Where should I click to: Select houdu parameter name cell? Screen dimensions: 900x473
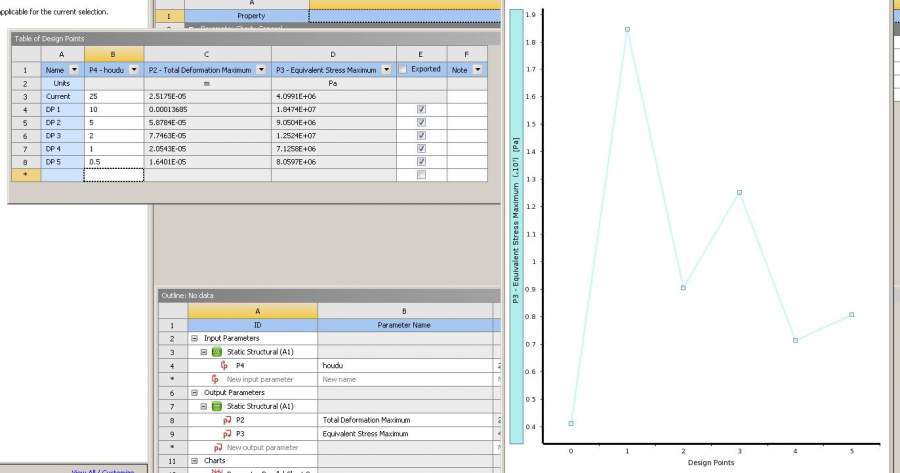pyautogui.click(x=405, y=365)
